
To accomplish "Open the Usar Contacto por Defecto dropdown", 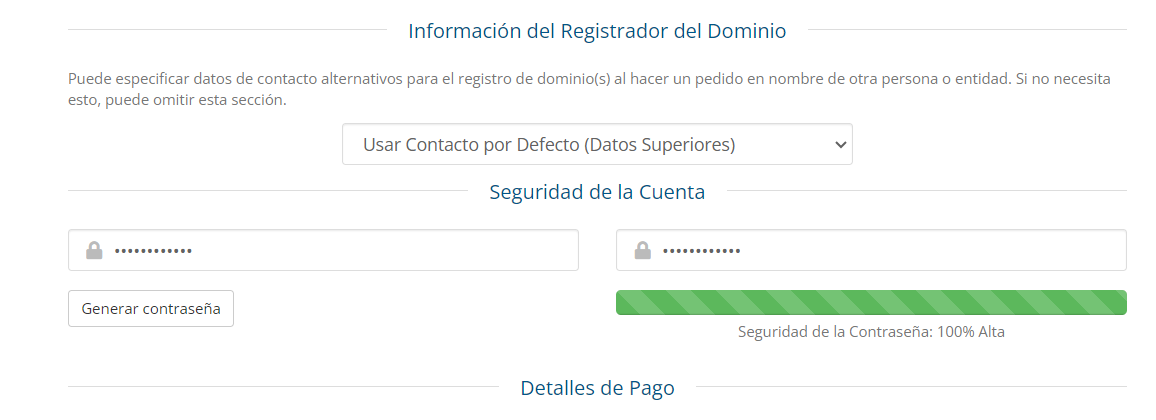I will pos(596,144).
